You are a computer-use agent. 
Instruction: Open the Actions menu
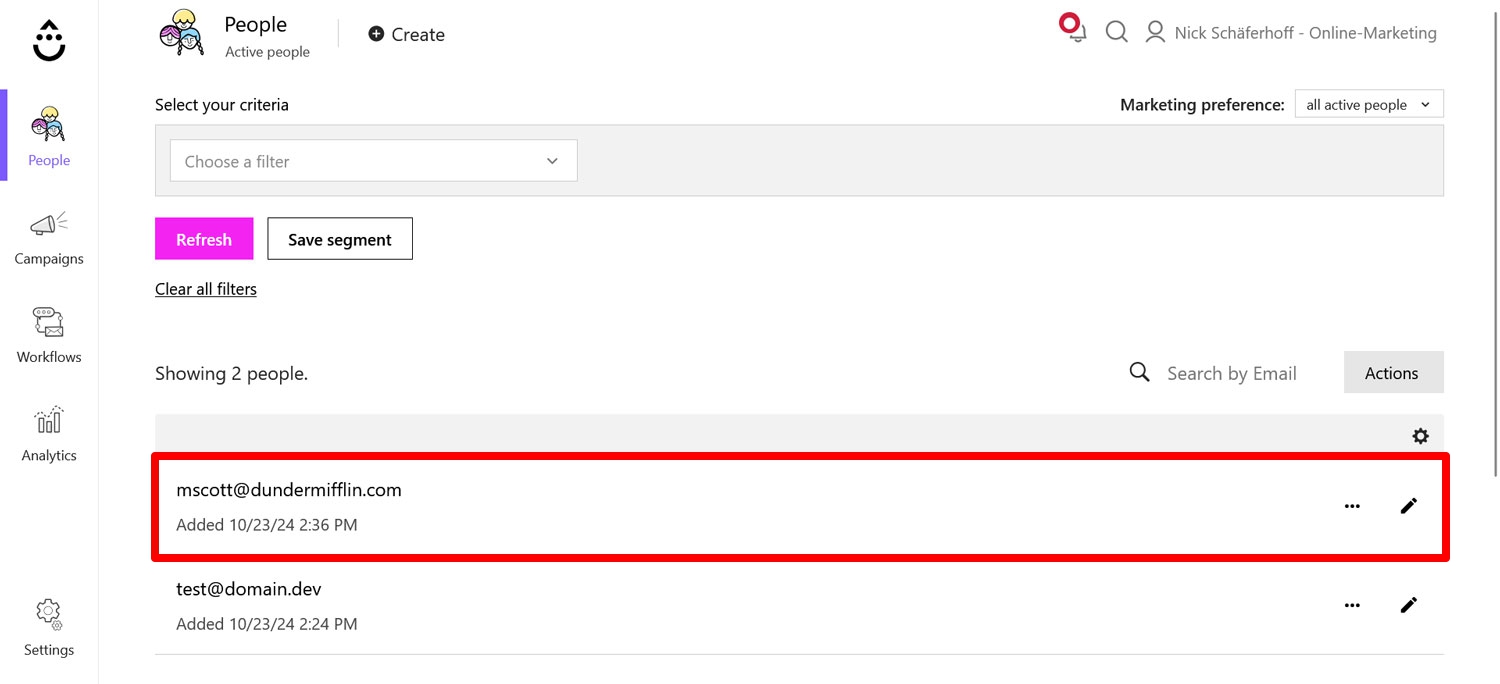point(1393,373)
